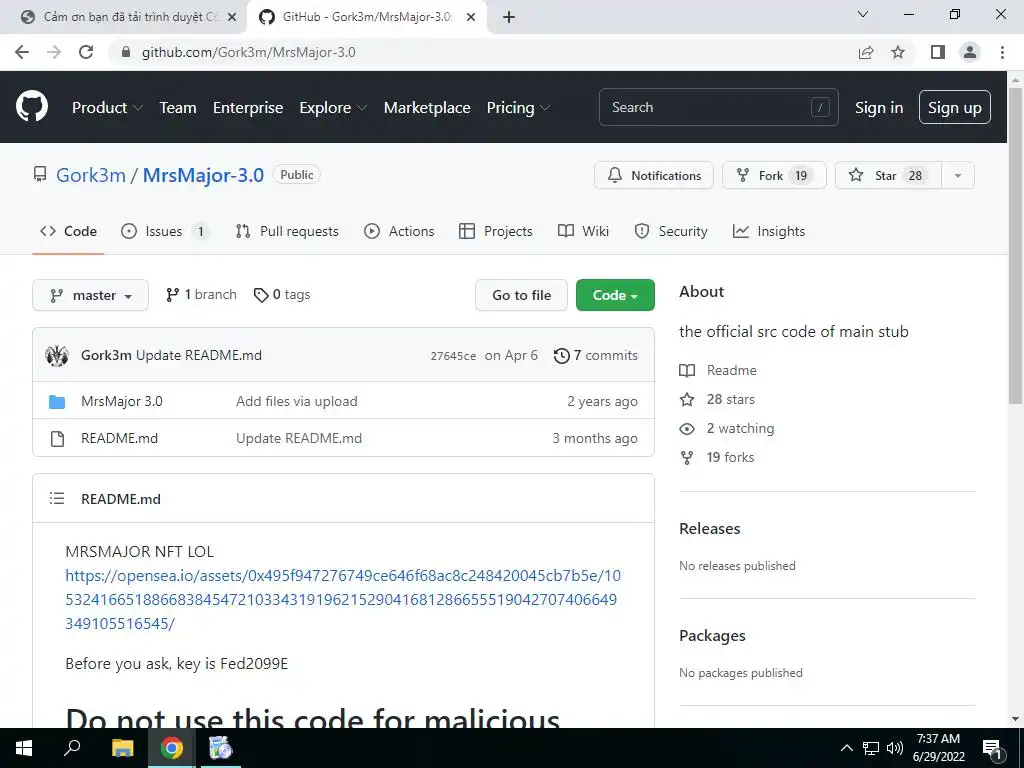
Task: Open File Explorer from taskbar
Action: [x=122, y=748]
